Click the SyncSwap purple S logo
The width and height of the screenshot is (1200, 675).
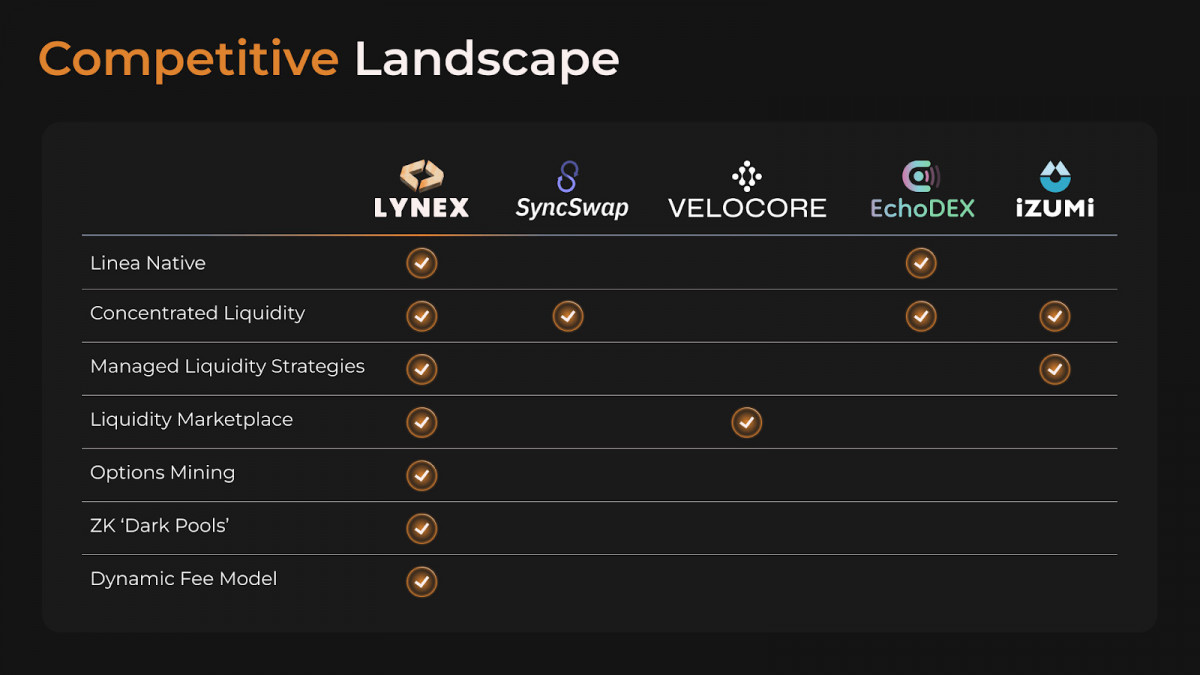pyautogui.click(x=568, y=176)
